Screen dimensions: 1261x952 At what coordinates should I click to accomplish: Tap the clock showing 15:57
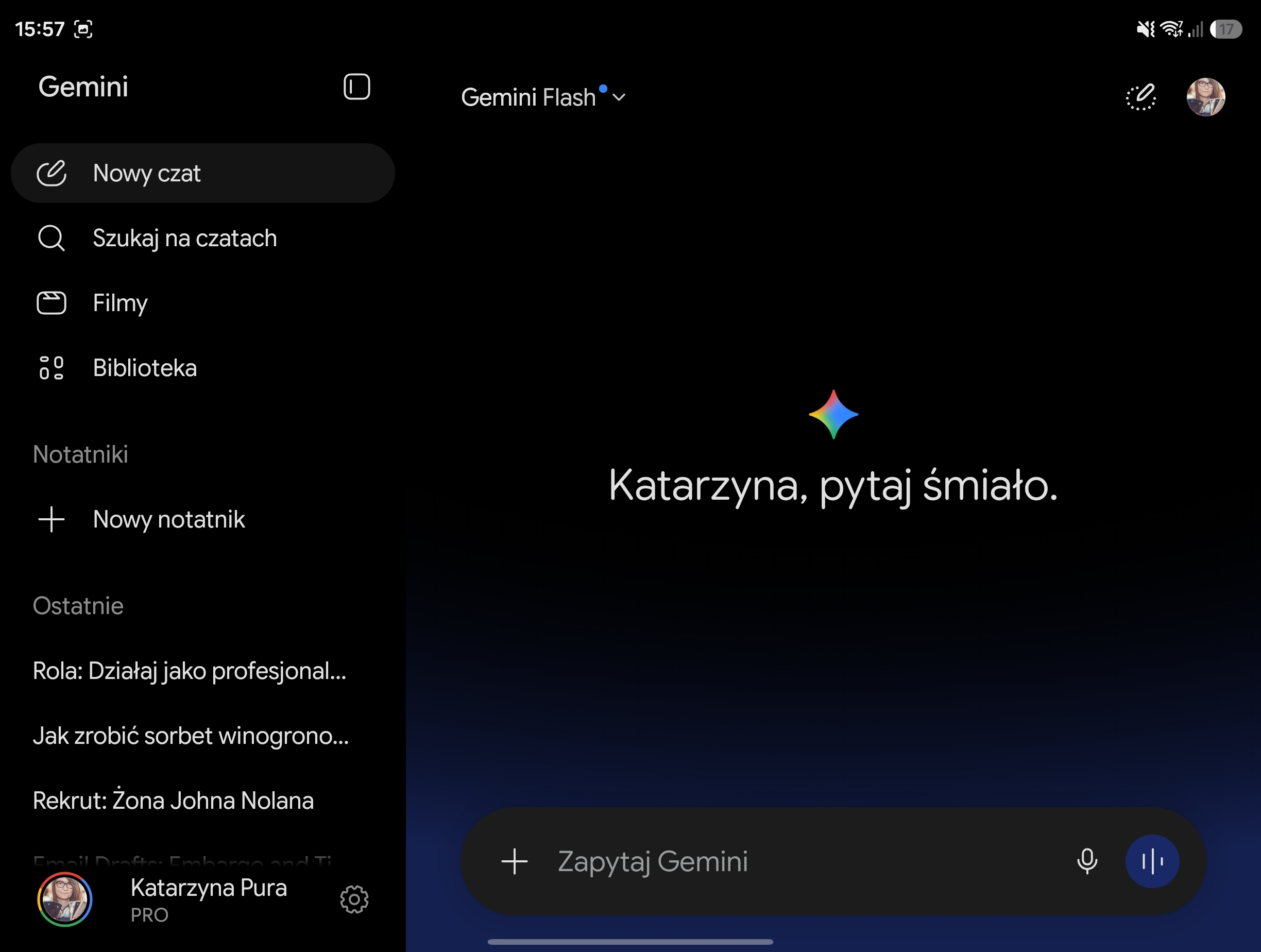40,29
